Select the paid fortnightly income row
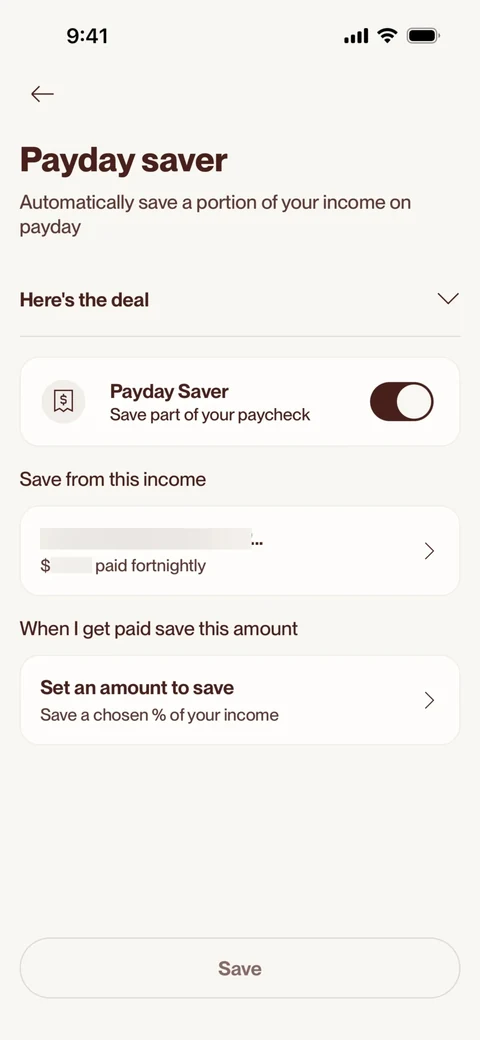Screen dimensions: 480x1040 click(240, 551)
